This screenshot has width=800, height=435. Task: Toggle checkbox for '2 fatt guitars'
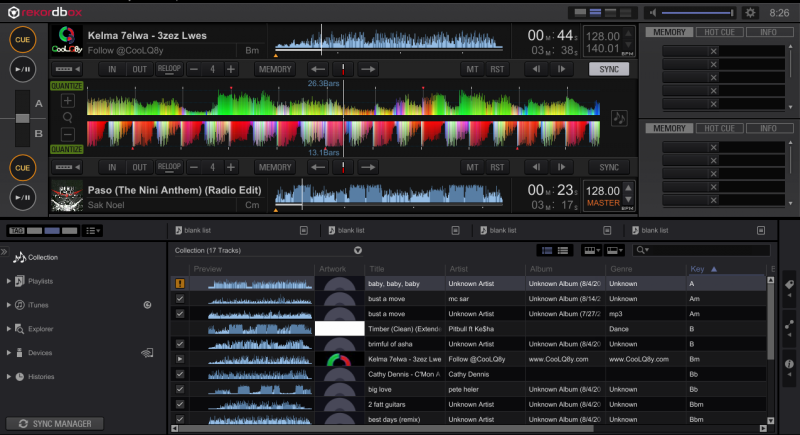click(x=180, y=404)
